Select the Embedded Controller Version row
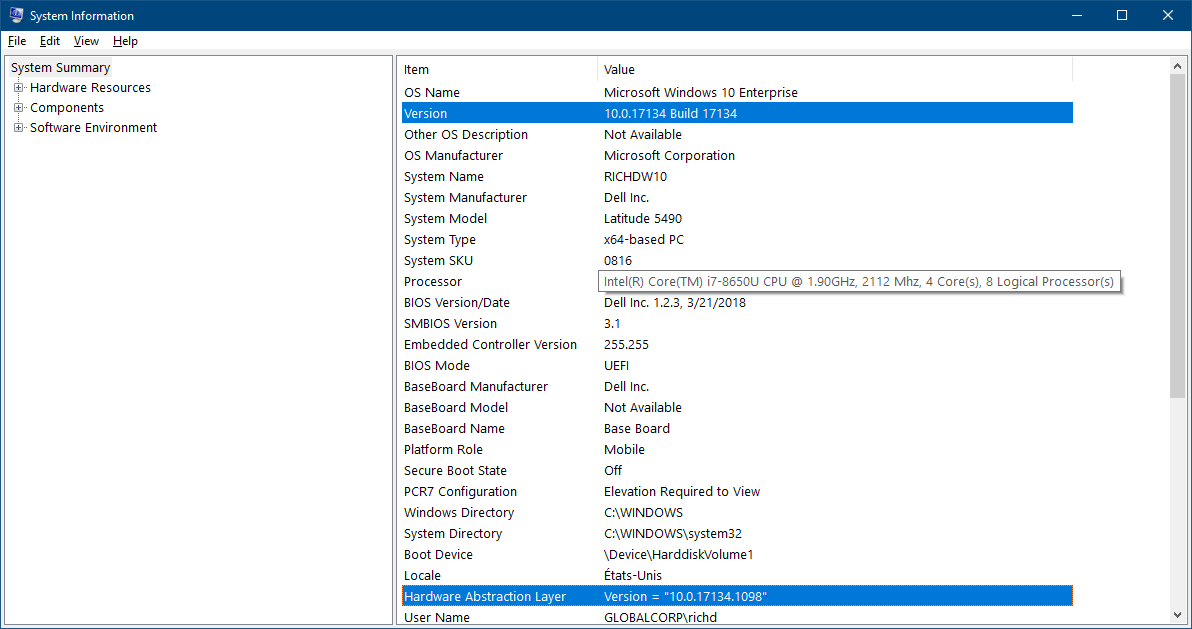This screenshot has height=629, width=1192. click(737, 345)
